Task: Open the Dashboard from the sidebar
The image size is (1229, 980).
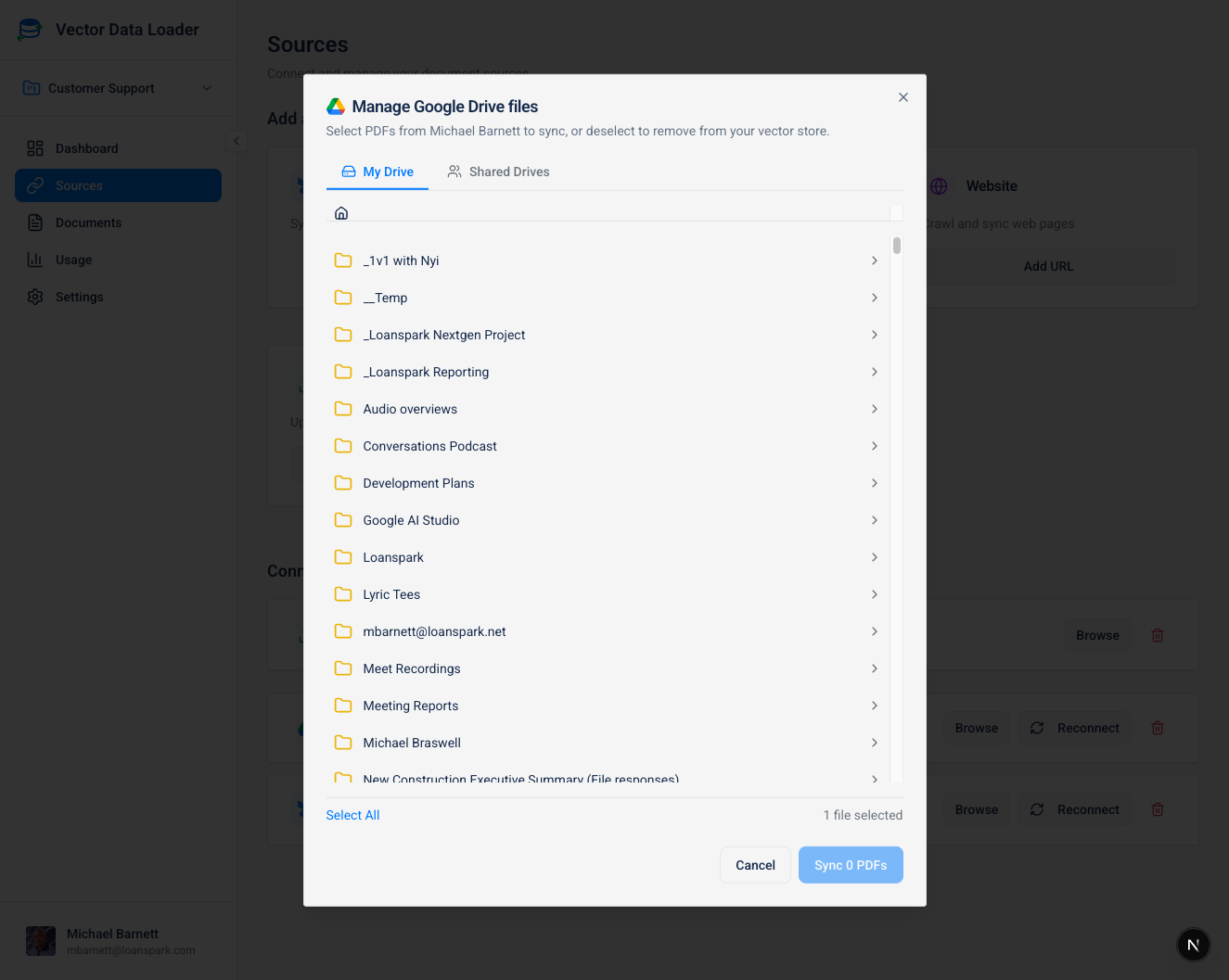Action: click(86, 148)
